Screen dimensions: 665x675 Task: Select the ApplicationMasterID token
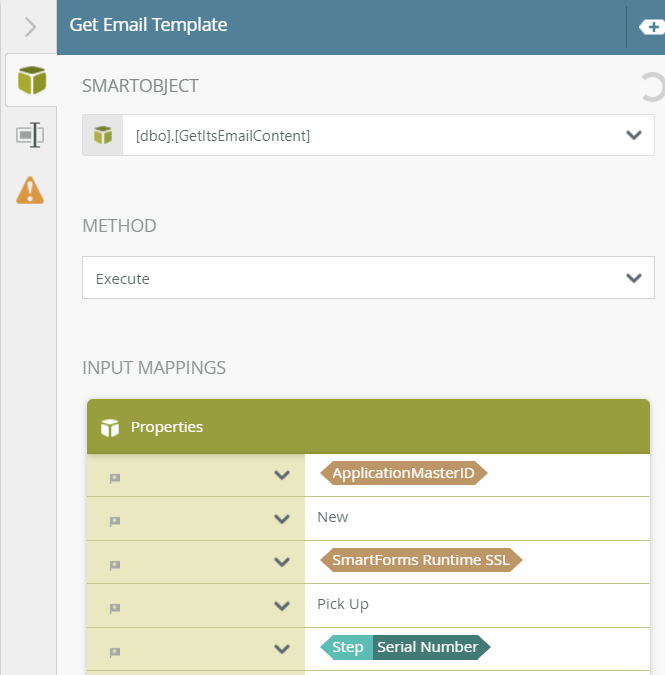404,473
